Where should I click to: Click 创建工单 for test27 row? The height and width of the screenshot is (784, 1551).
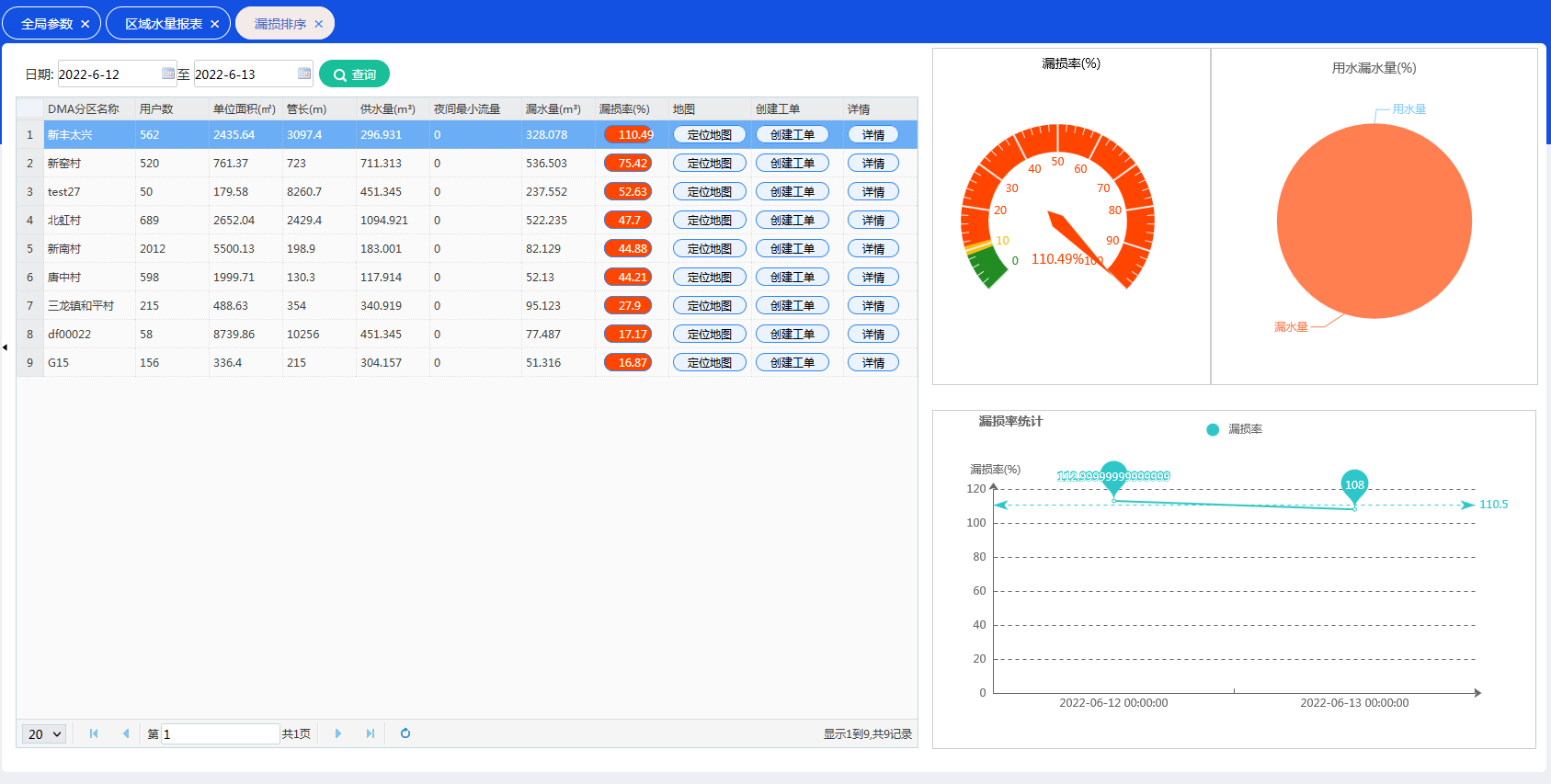[x=792, y=192]
